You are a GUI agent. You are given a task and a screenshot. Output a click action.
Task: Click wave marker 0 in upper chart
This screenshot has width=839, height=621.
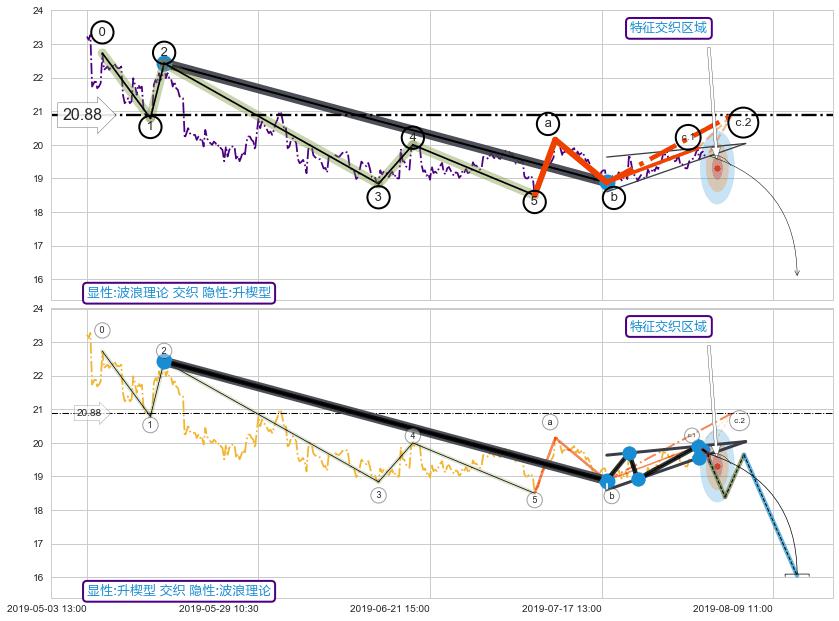point(102,32)
